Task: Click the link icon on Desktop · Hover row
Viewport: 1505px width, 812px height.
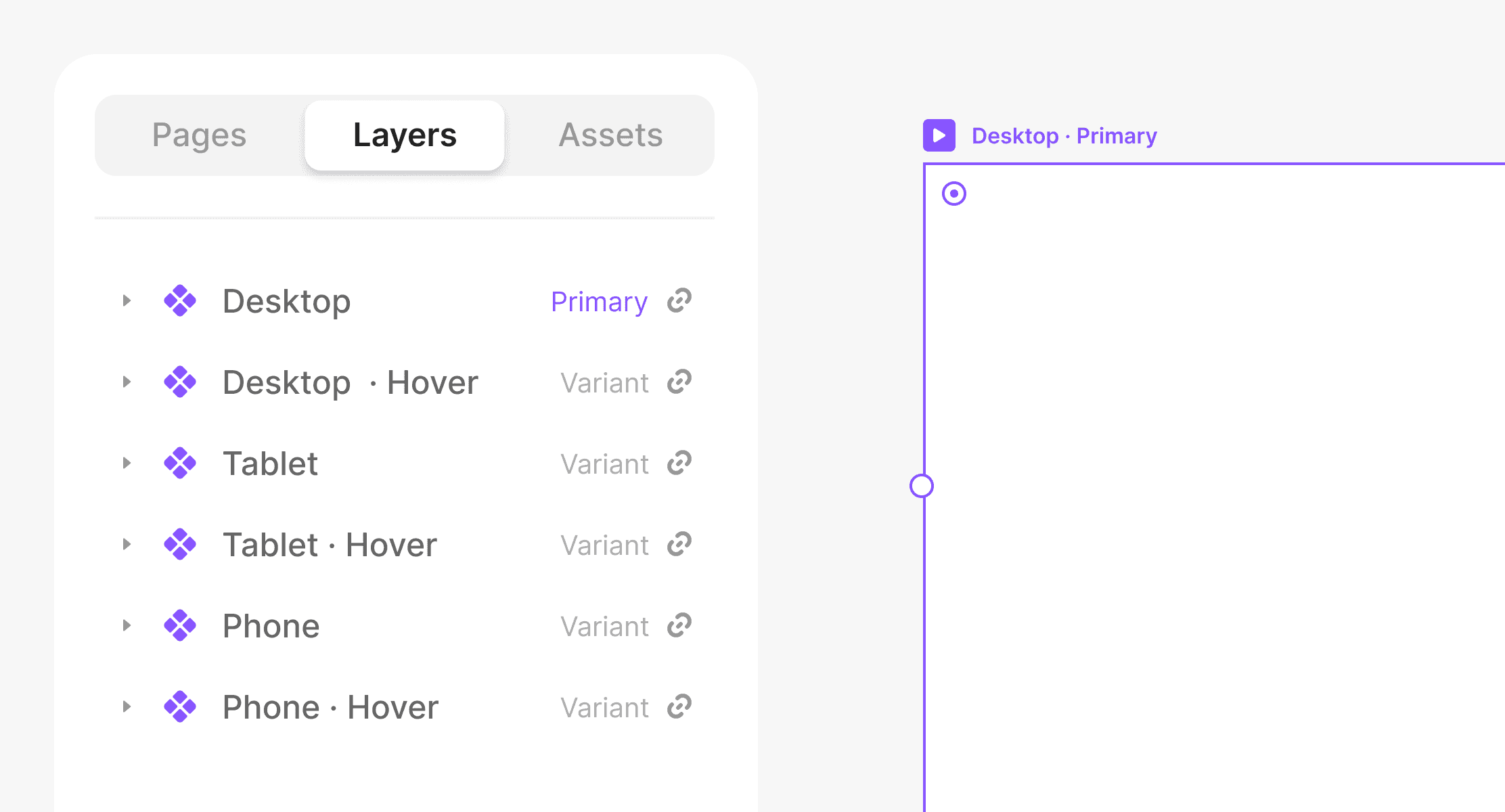Action: pyautogui.click(x=679, y=382)
